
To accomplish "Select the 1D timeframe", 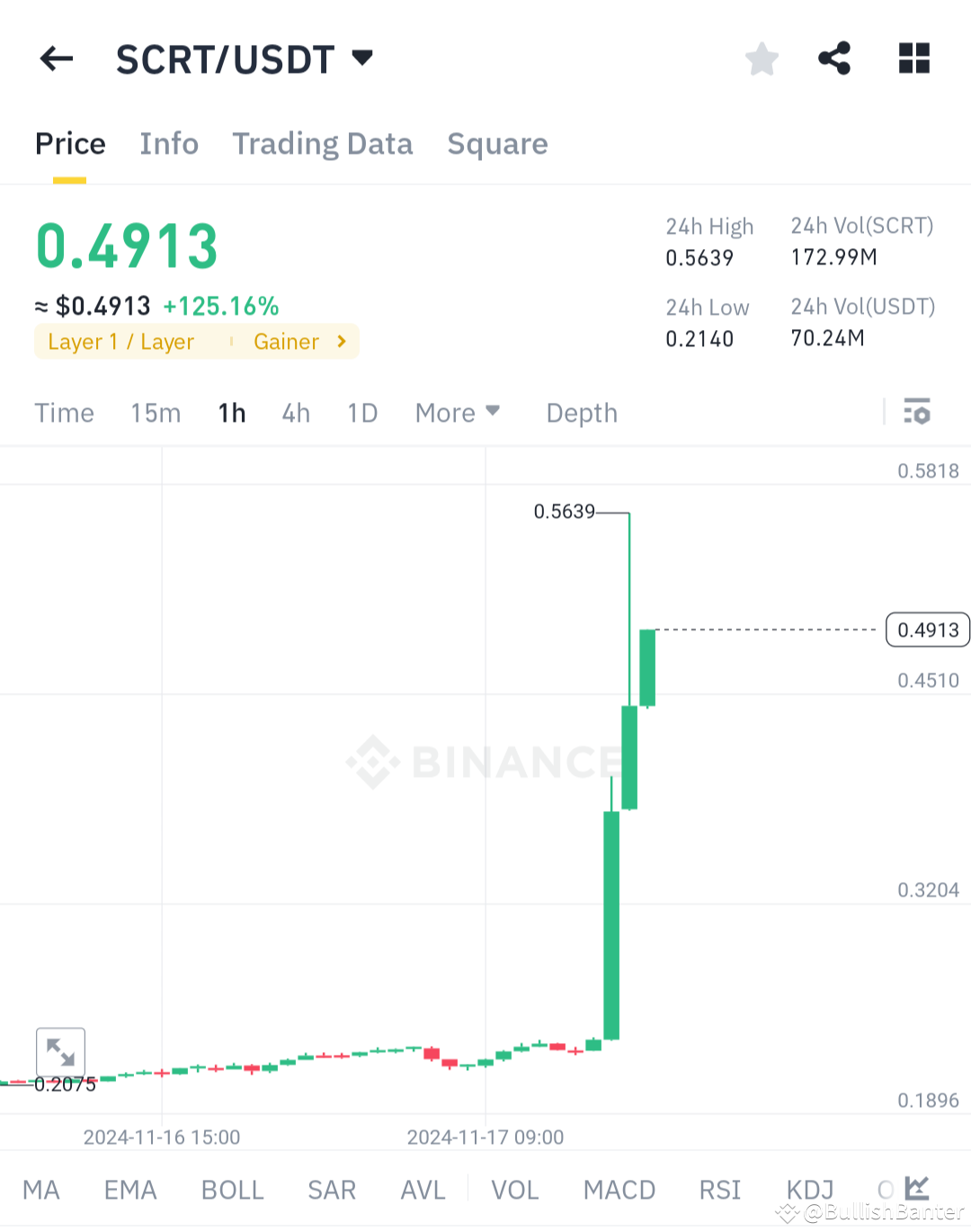I will pos(361,412).
